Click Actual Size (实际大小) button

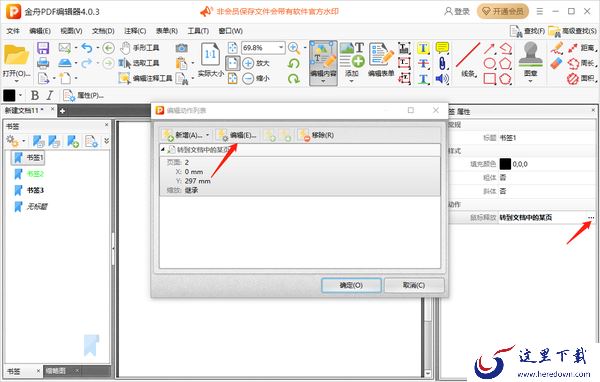point(210,60)
